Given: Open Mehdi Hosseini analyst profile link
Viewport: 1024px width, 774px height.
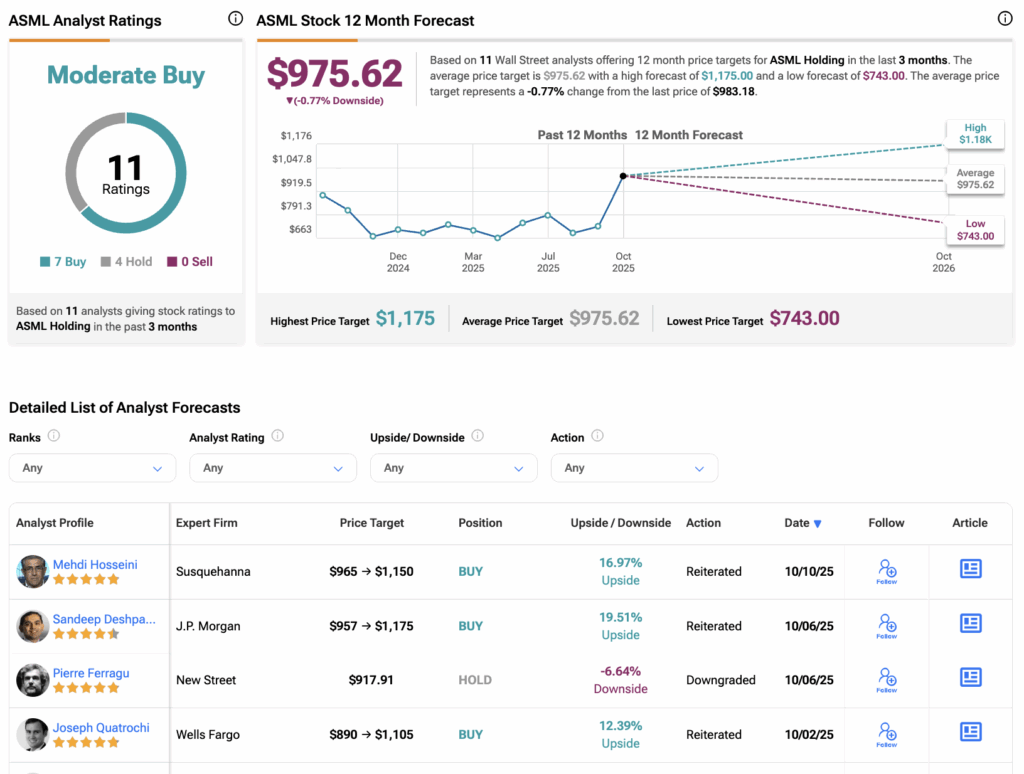Looking at the screenshot, I should click(95, 564).
